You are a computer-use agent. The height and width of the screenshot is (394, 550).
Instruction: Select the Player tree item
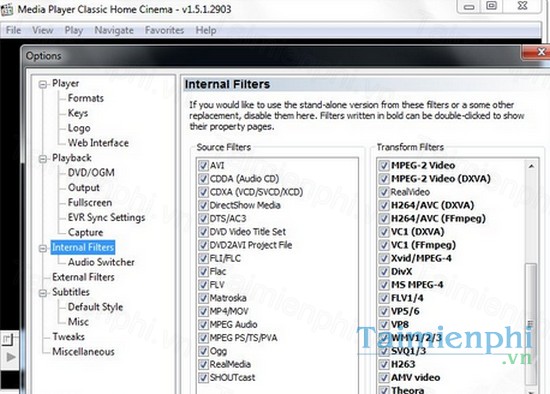pos(66,84)
